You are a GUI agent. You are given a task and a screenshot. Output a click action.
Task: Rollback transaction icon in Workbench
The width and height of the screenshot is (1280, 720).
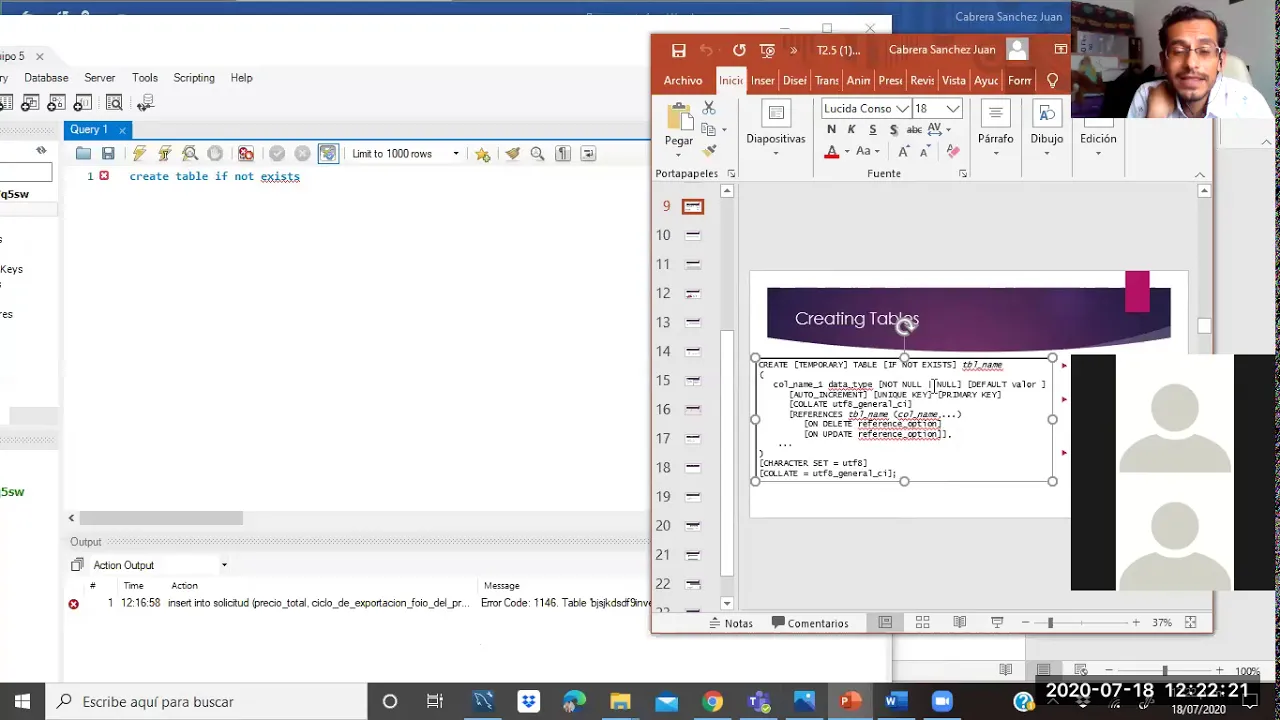coord(302,153)
